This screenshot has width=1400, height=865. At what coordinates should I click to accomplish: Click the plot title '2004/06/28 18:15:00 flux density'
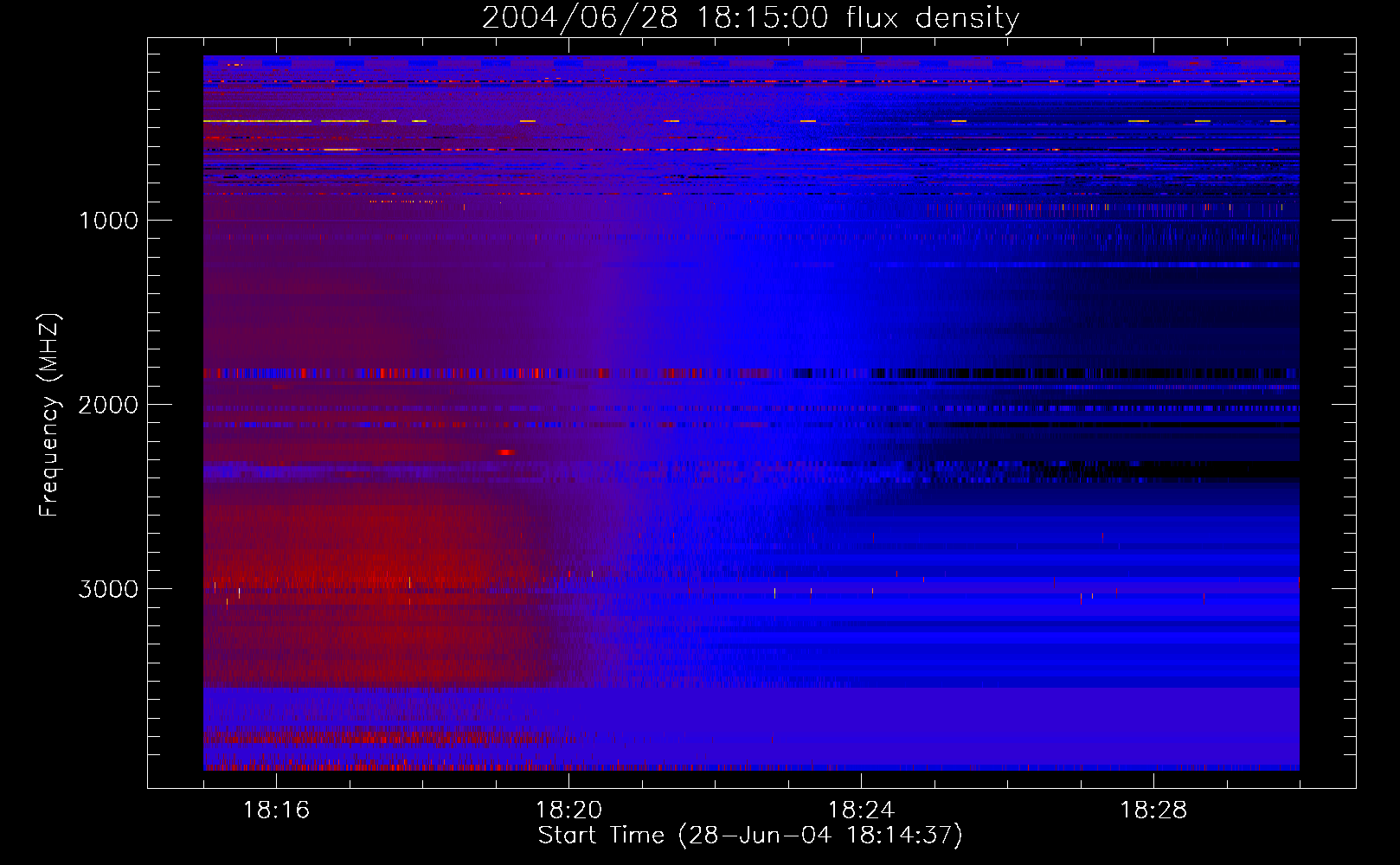click(x=750, y=17)
